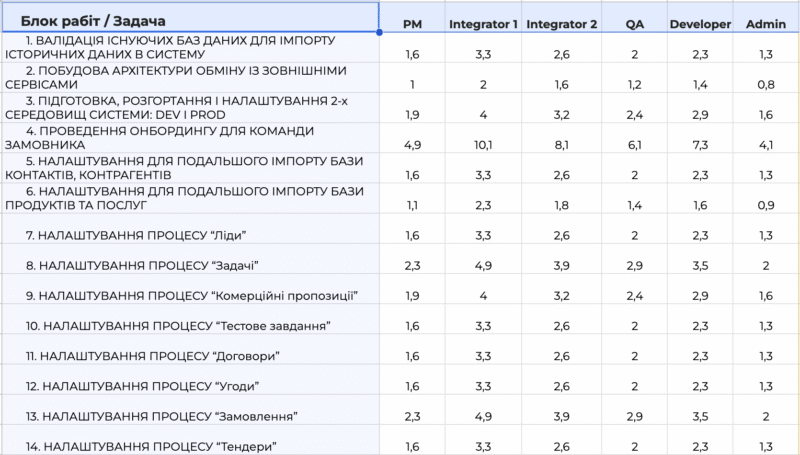800x455 pixels.
Task: Click the Integrator 2 column header
Action: pos(561,24)
